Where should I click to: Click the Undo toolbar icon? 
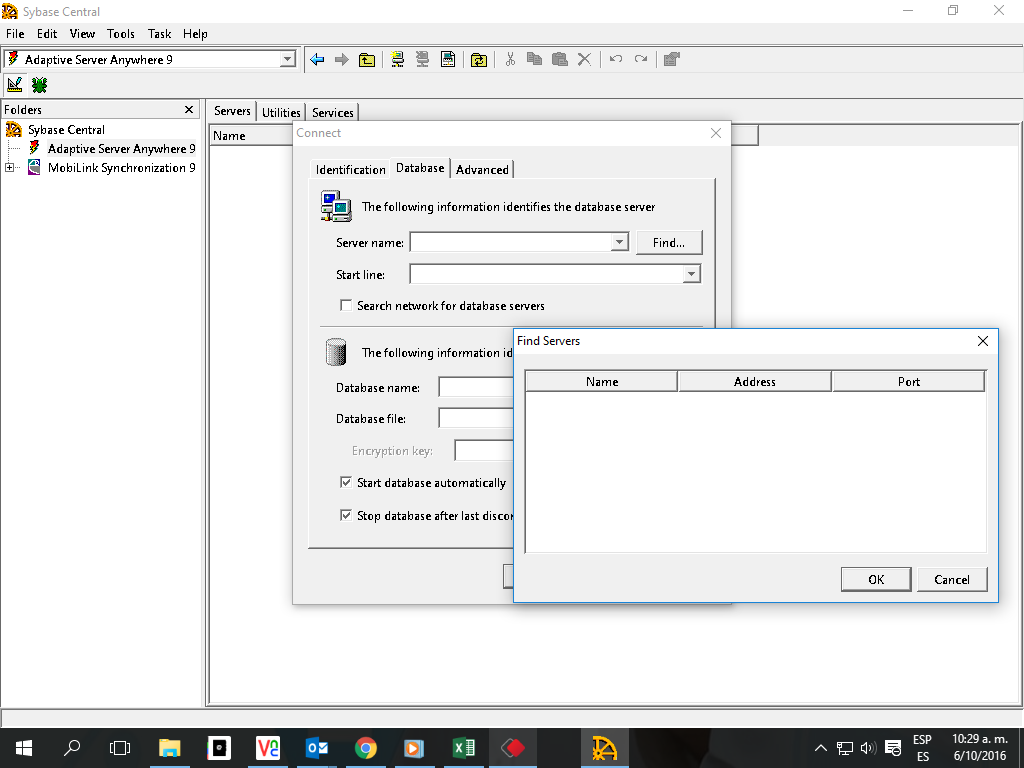pyautogui.click(x=616, y=59)
